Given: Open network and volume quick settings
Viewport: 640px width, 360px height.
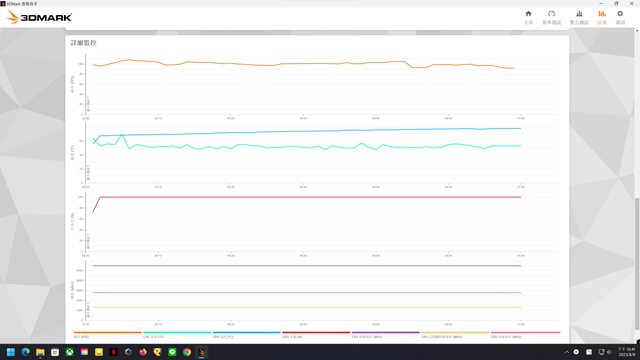Looking at the screenshot, I should point(604,352).
